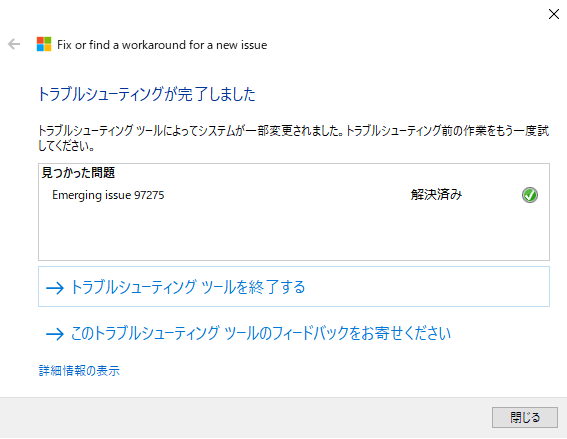Open the 詳細情報の表示 link
This screenshot has width=567, height=439.
pyautogui.click(x=79, y=371)
